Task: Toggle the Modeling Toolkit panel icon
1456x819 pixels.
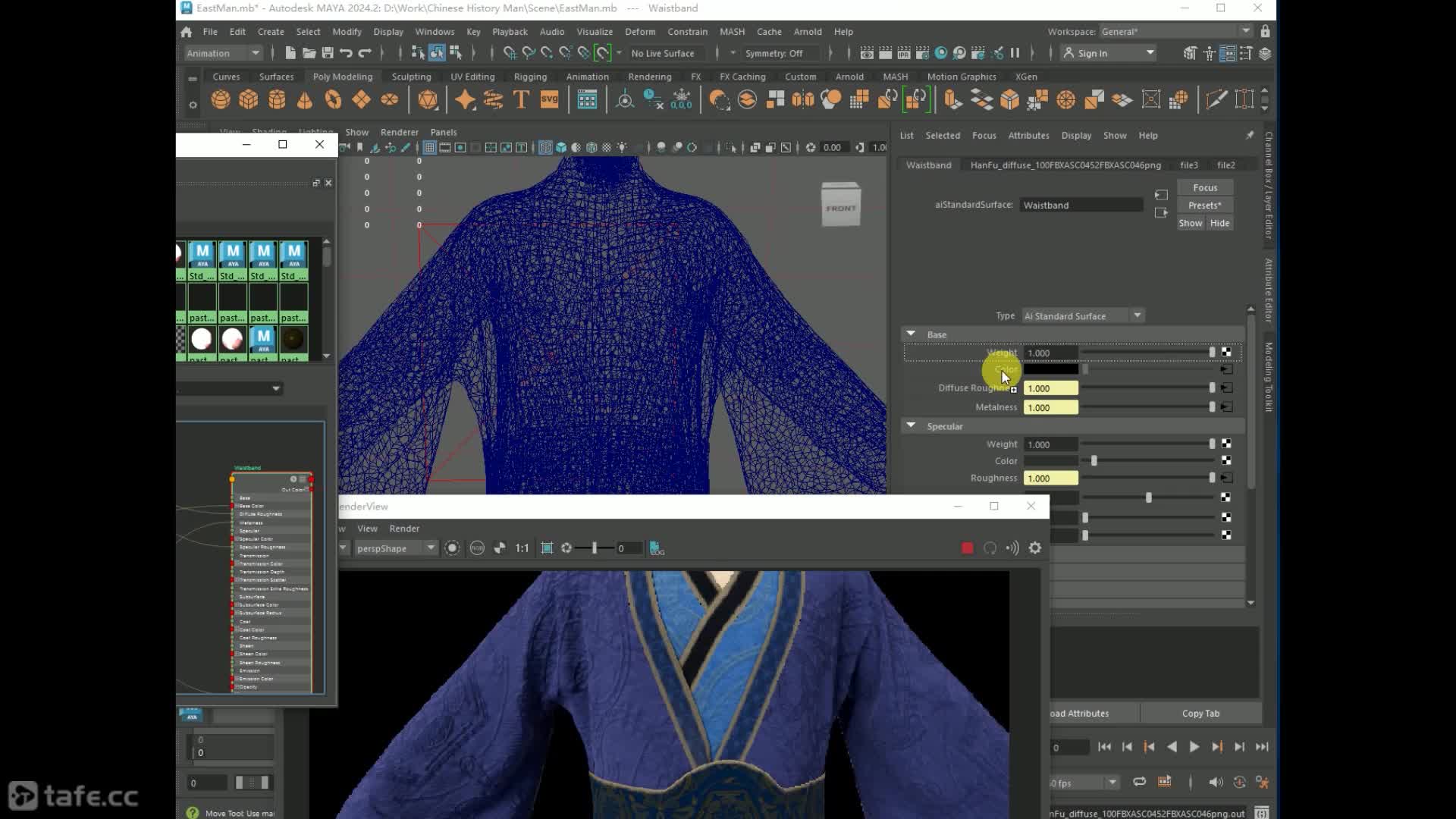Action: [x=1190, y=53]
